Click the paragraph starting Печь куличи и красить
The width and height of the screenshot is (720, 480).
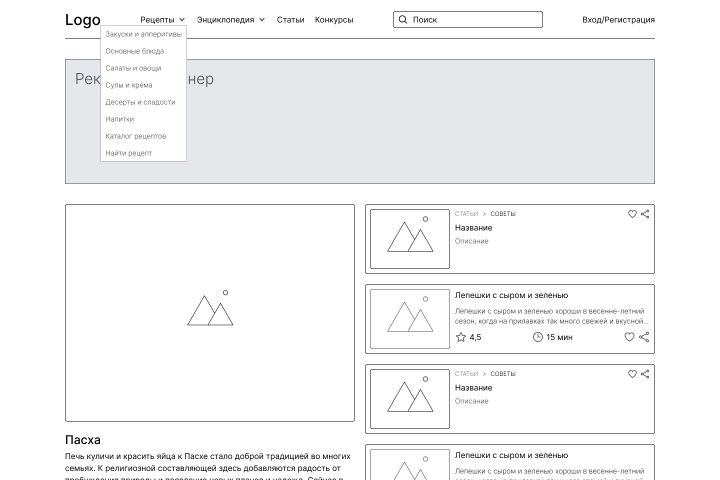(208, 466)
